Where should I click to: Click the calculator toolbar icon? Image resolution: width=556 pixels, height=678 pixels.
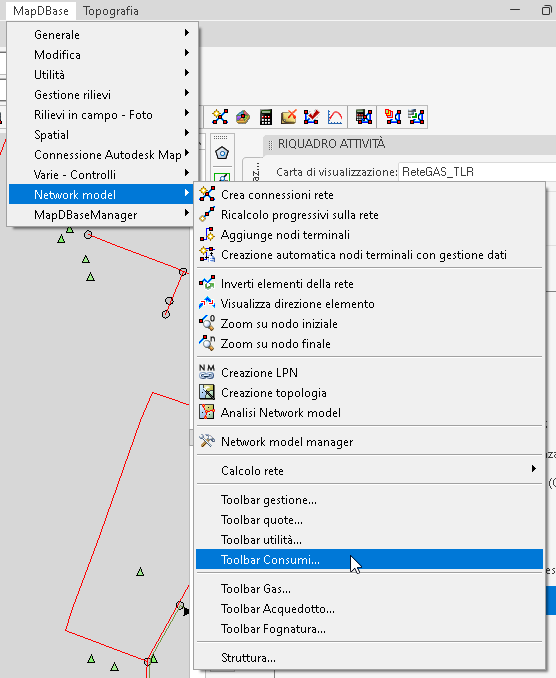[x=266, y=117]
